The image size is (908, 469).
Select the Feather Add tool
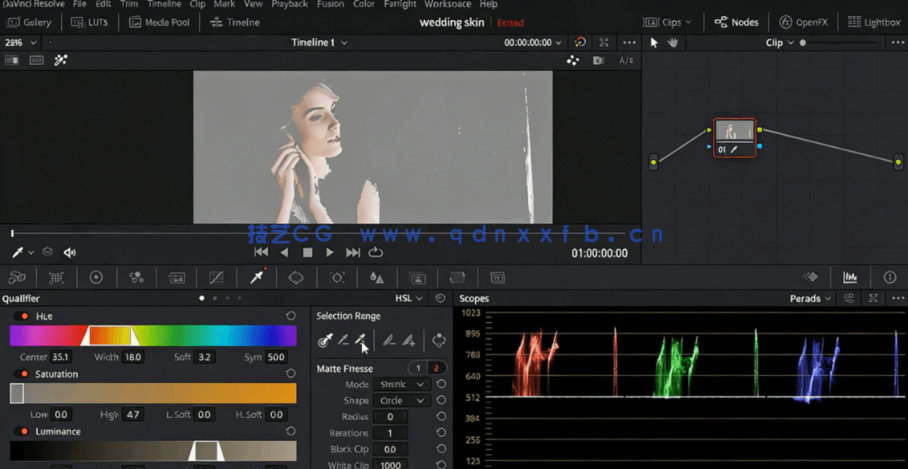pos(409,340)
